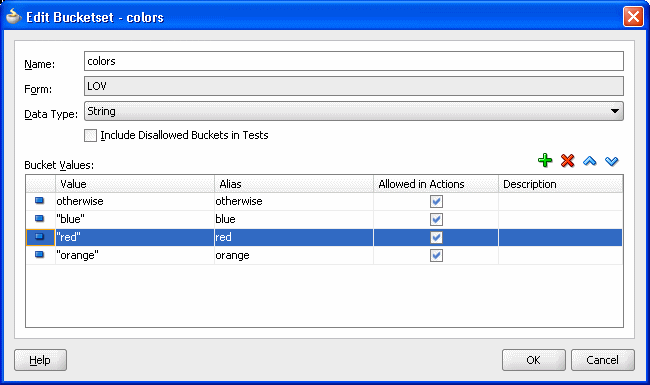Select the bucket icon in the otherwise row
Viewport: 650px width, 385px height.
[39, 201]
